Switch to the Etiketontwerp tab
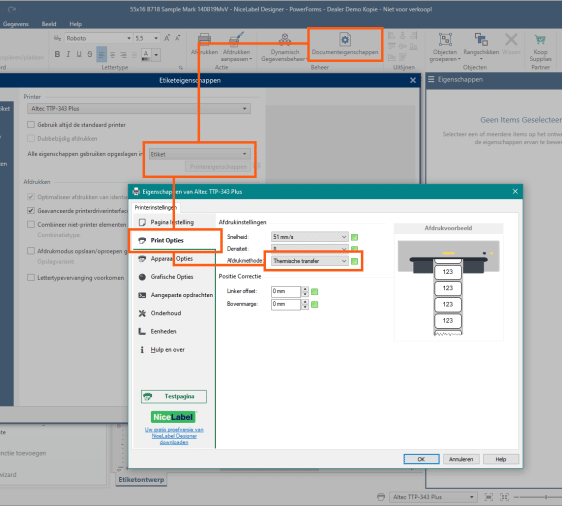 (x=141, y=479)
